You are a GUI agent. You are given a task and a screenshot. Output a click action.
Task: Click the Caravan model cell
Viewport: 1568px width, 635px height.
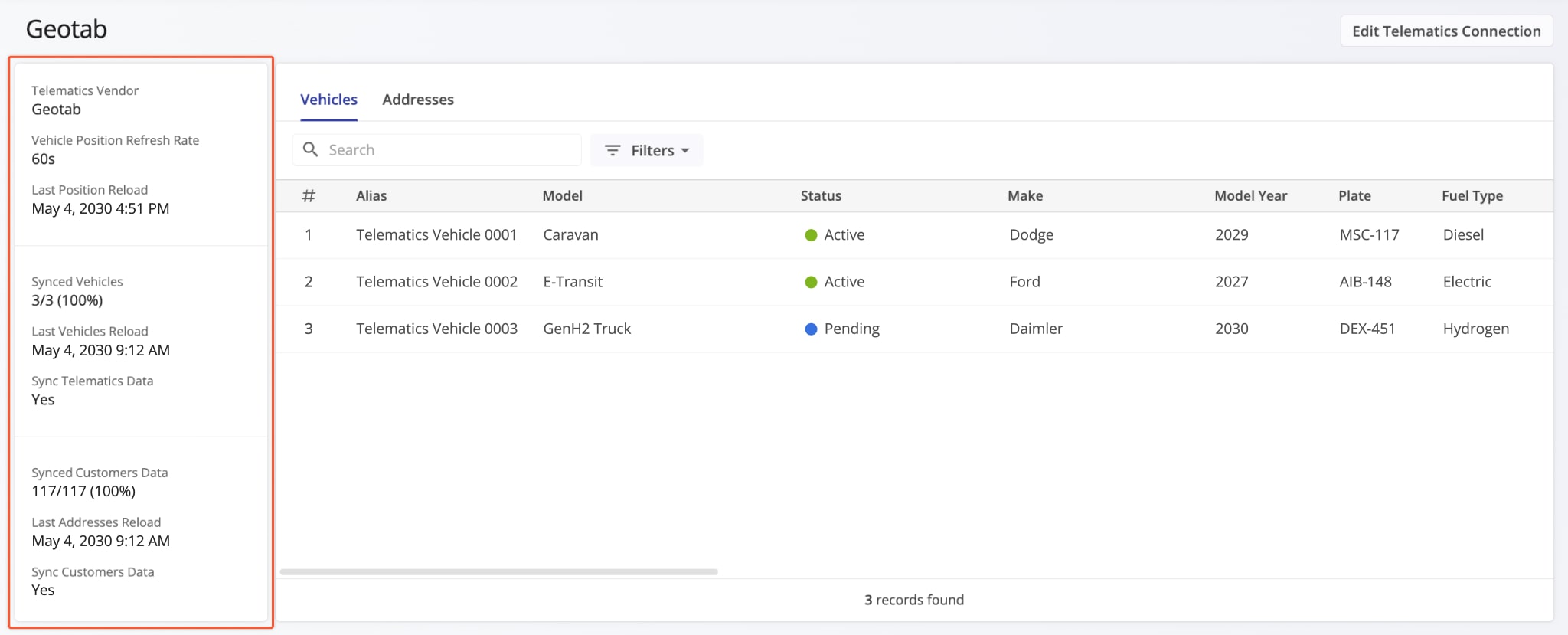coord(570,235)
